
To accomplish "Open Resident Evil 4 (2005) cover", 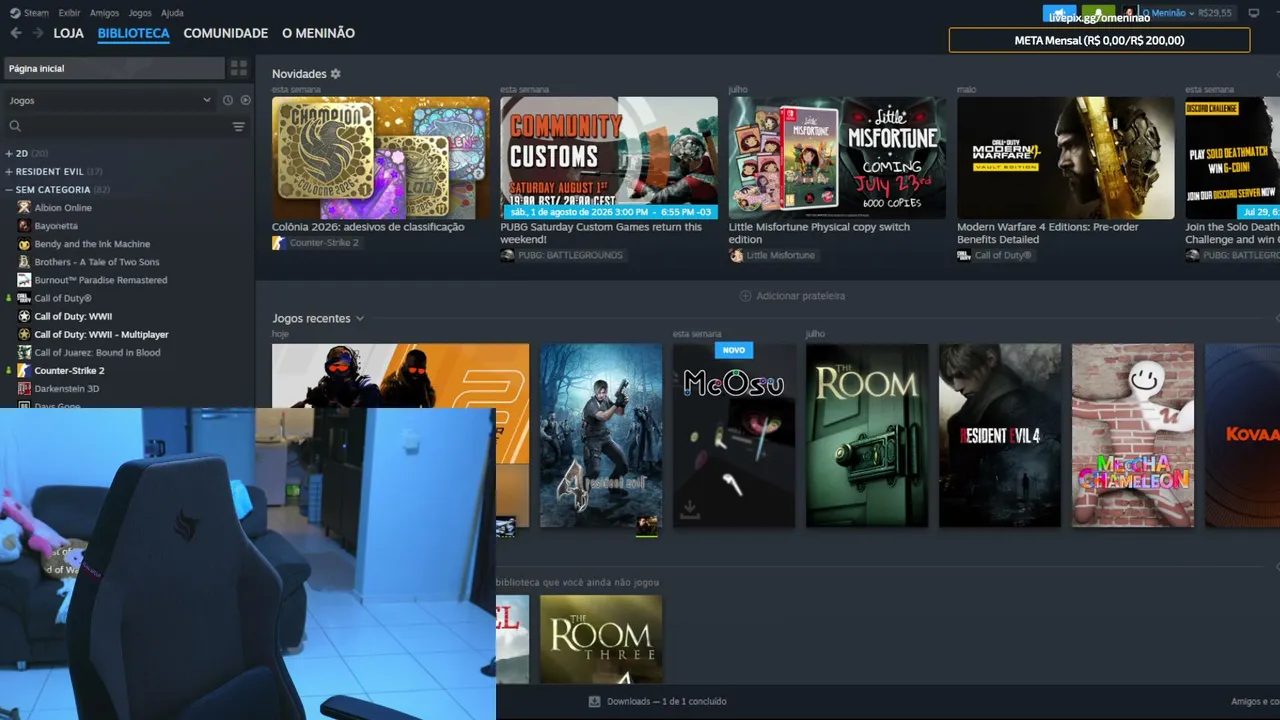I will pyautogui.click(x=601, y=436).
